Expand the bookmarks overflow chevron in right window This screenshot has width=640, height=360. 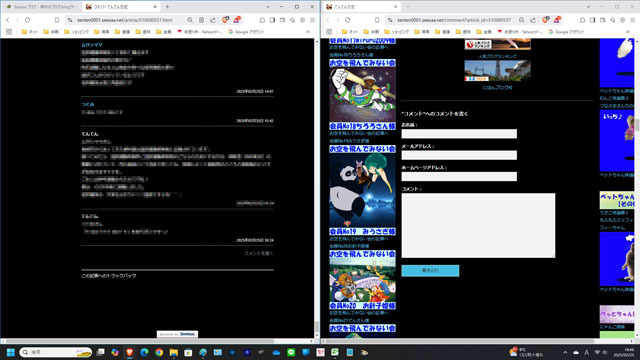point(628,31)
